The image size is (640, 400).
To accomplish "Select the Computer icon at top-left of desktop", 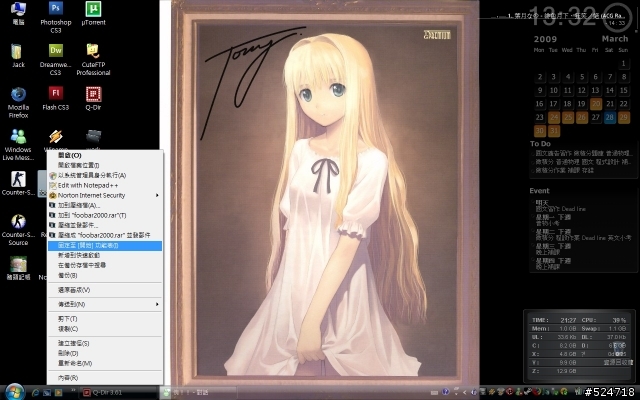I will click(18, 14).
